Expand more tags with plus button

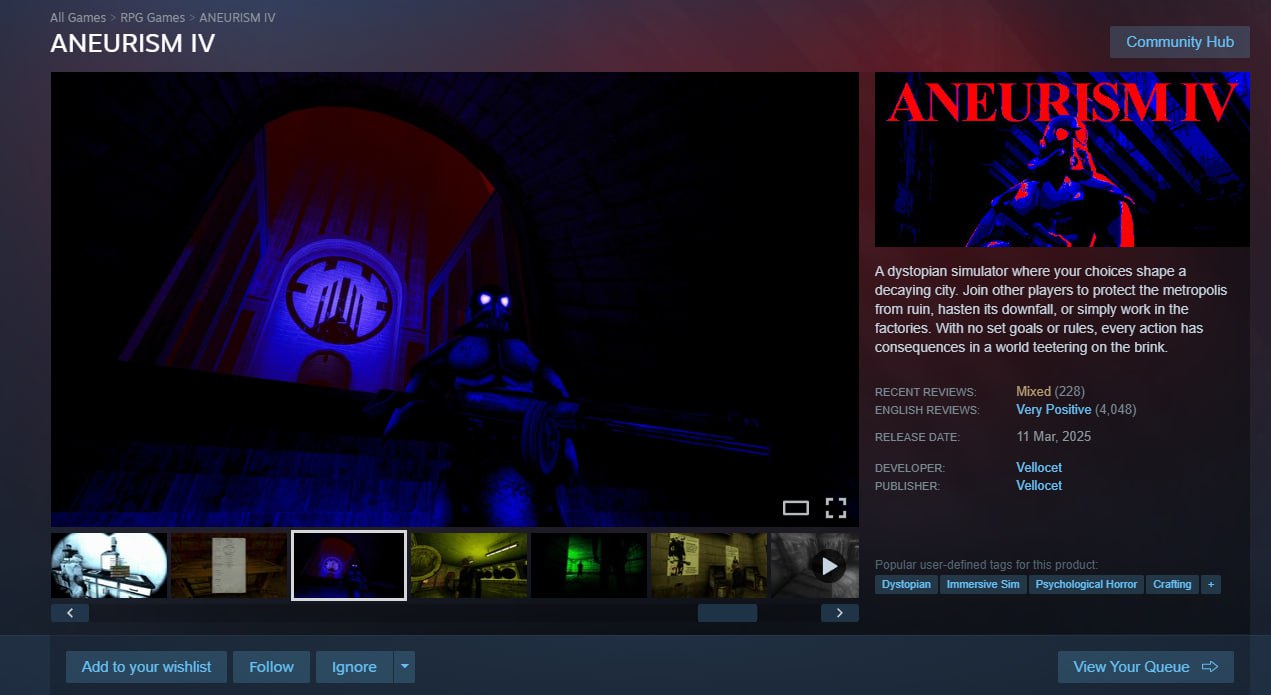pos(1211,584)
